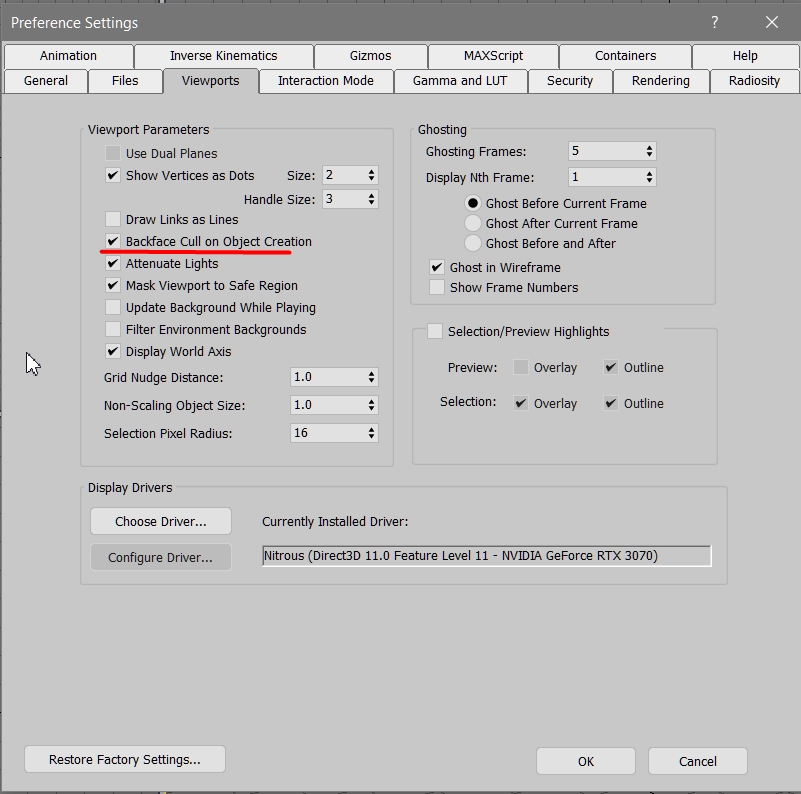Viewport: 801px width, 794px height.
Task: Open the Animation tab
Action: (x=68, y=56)
